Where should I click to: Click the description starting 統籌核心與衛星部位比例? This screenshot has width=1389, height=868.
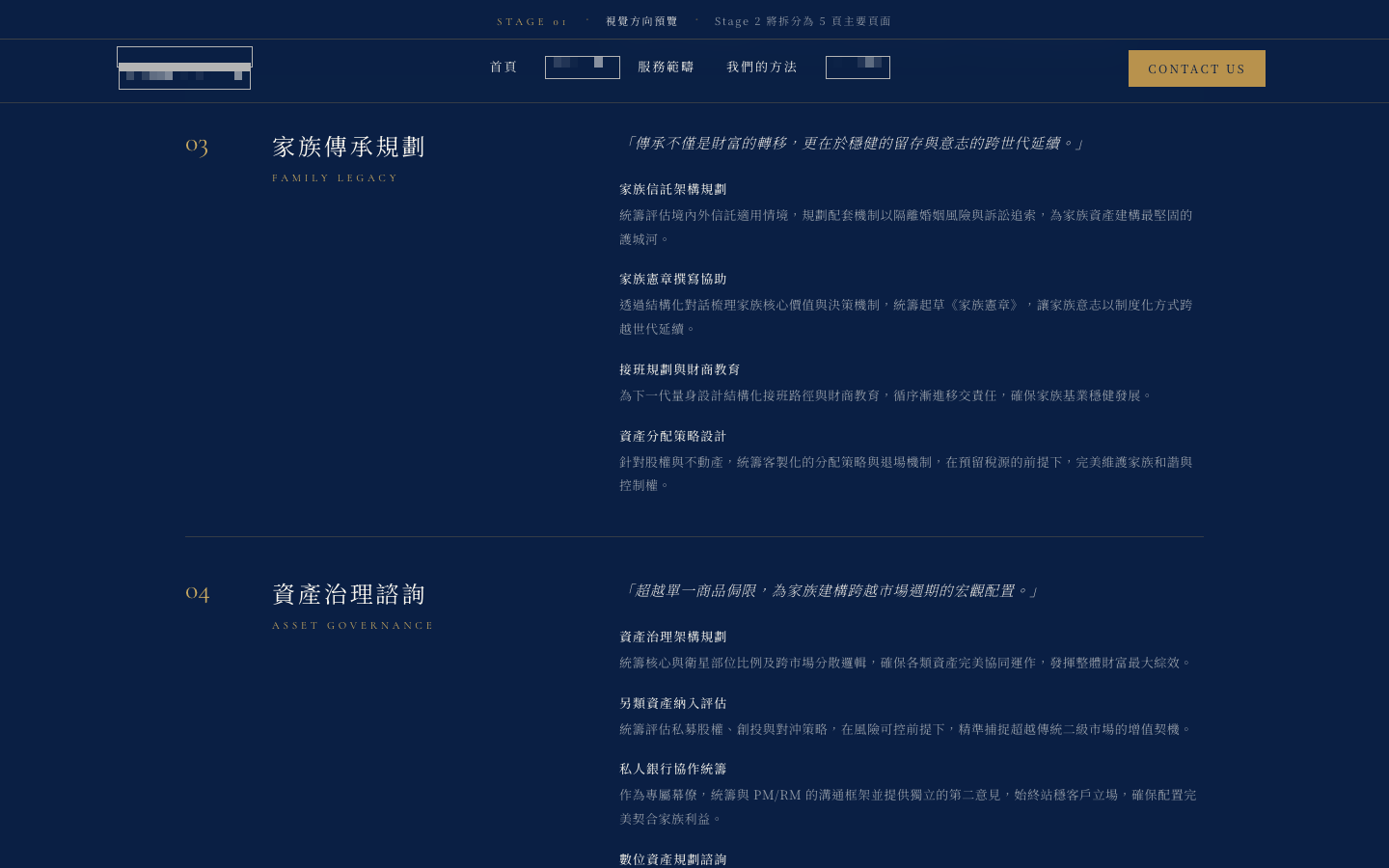pos(907,663)
